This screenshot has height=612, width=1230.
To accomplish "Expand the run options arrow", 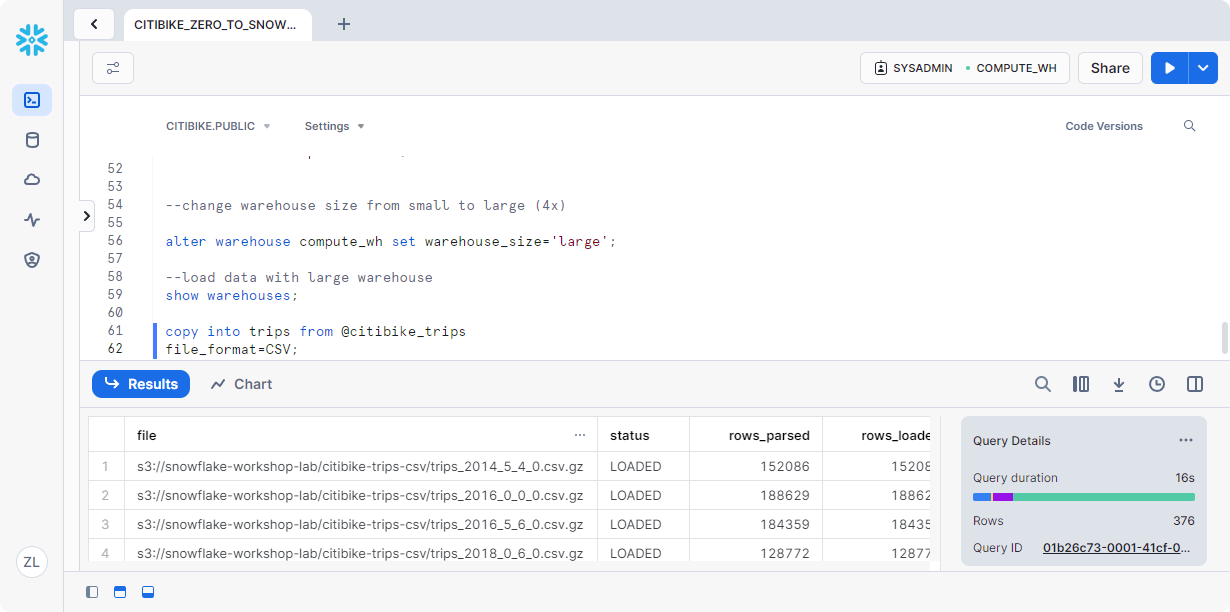I will click(1203, 68).
